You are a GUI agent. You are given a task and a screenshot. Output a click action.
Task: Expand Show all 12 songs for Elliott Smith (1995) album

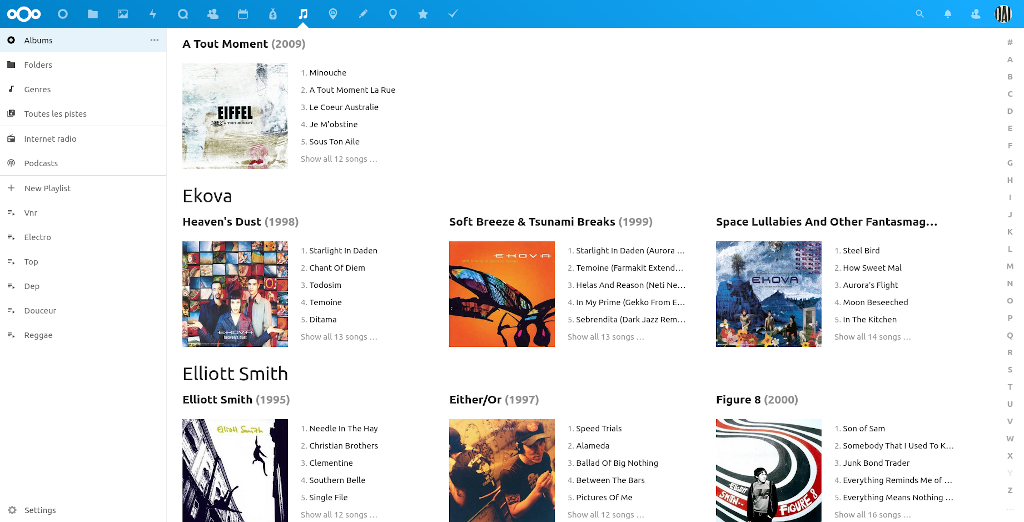click(339, 515)
